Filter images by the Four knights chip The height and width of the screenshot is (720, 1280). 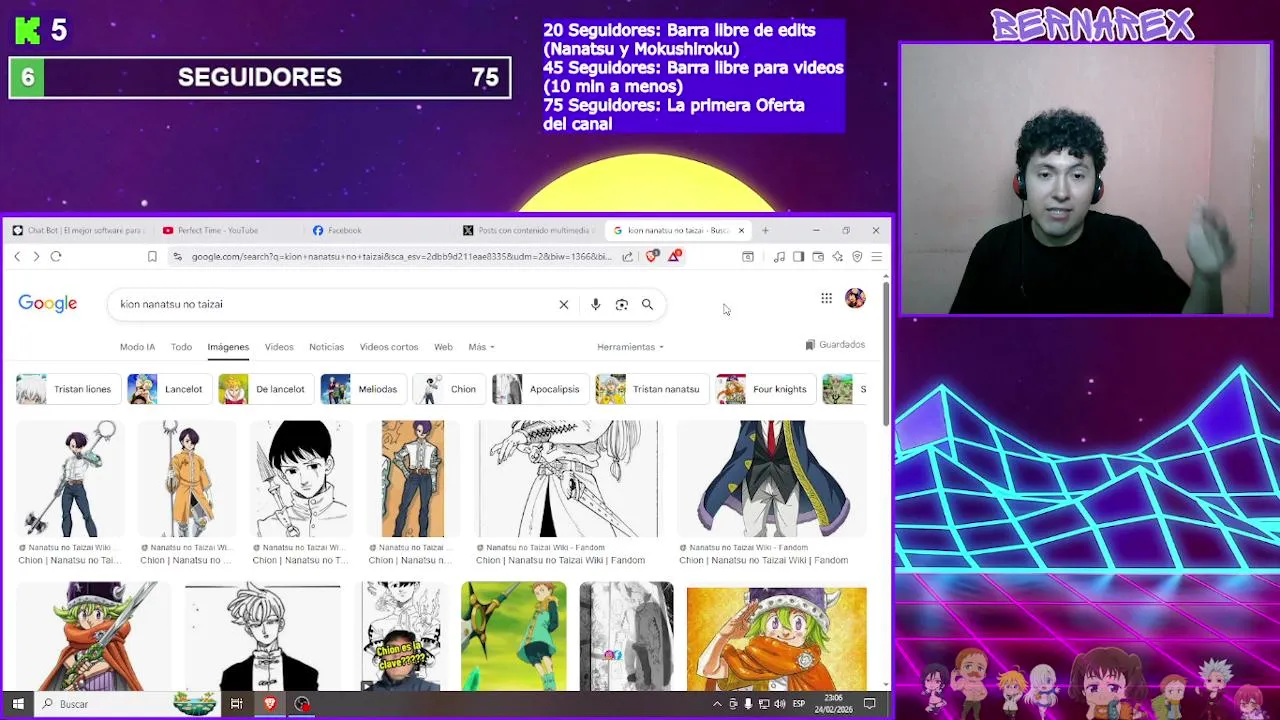[x=765, y=389]
